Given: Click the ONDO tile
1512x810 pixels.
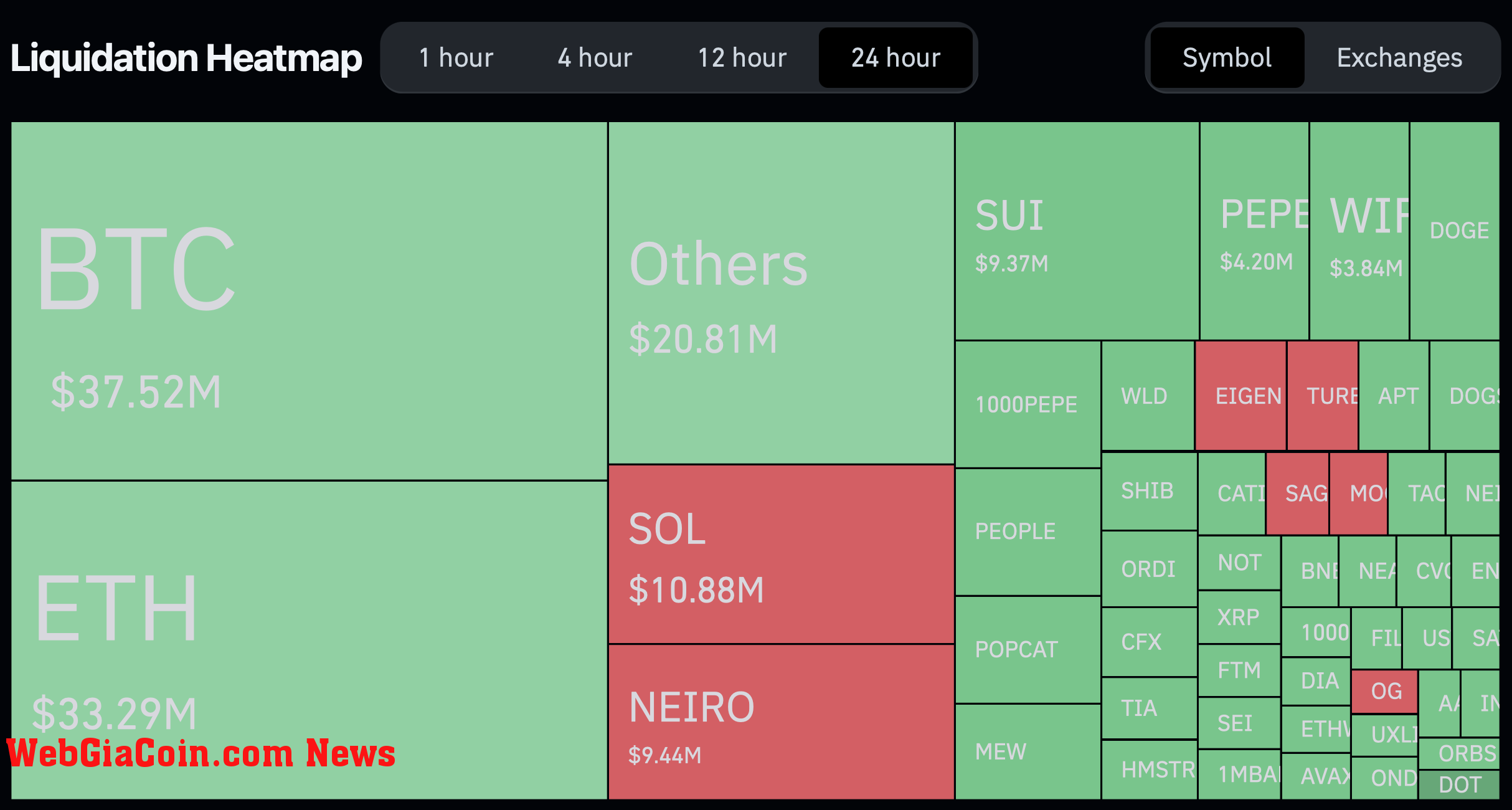Looking at the screenshot, I should (1385, 778).
